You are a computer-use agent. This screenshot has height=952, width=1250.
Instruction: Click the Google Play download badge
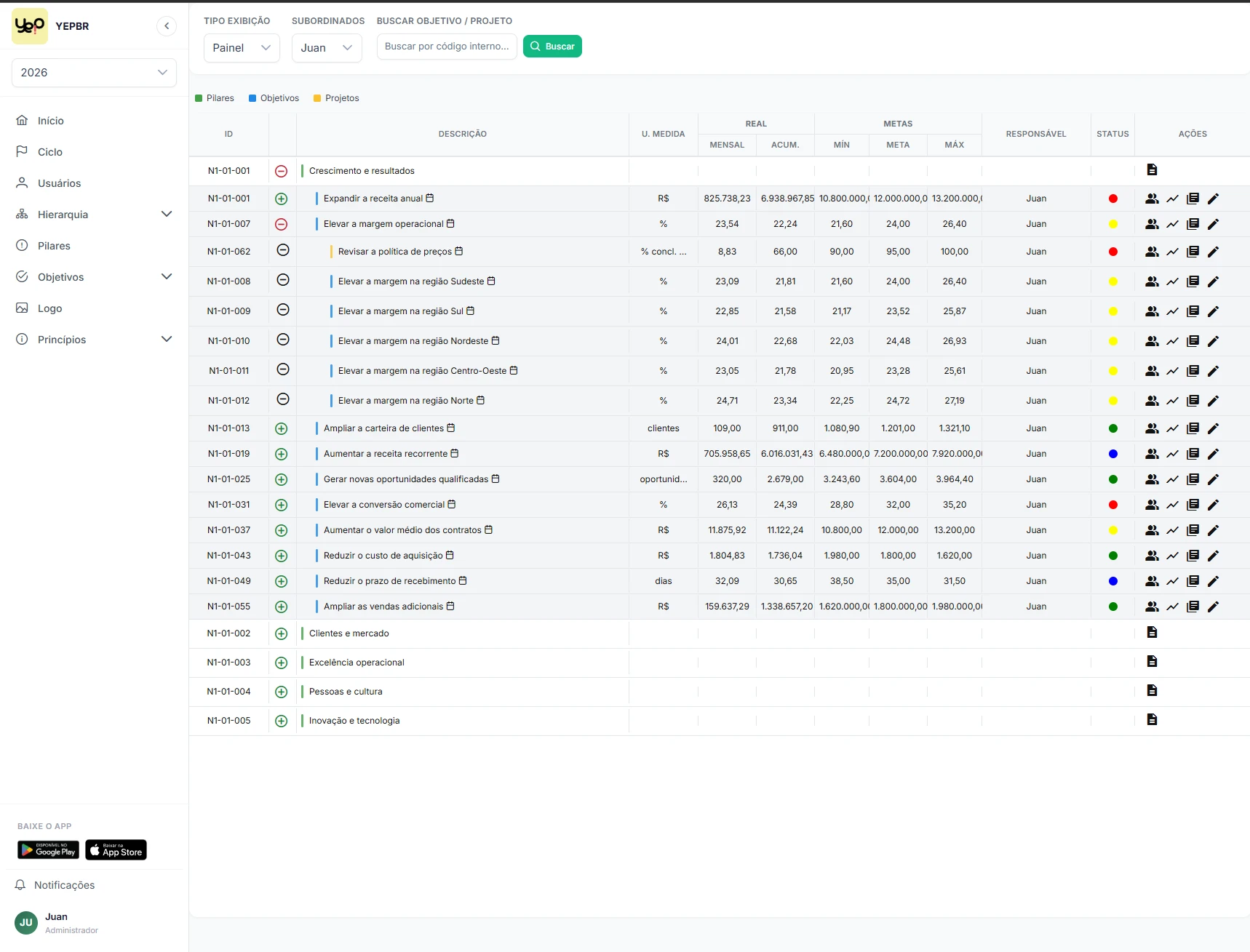click(48, 849)
